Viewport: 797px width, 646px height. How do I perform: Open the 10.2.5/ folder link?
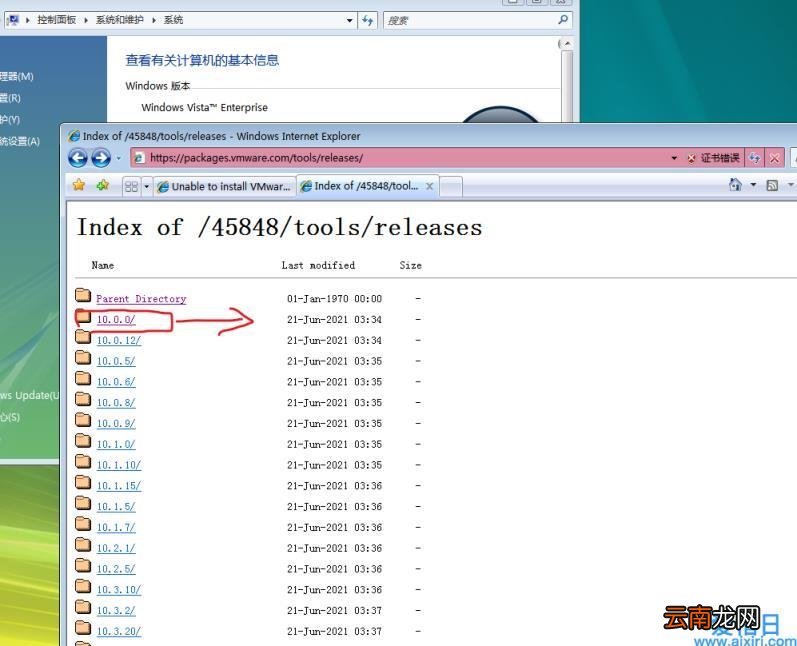coord(116,569)
